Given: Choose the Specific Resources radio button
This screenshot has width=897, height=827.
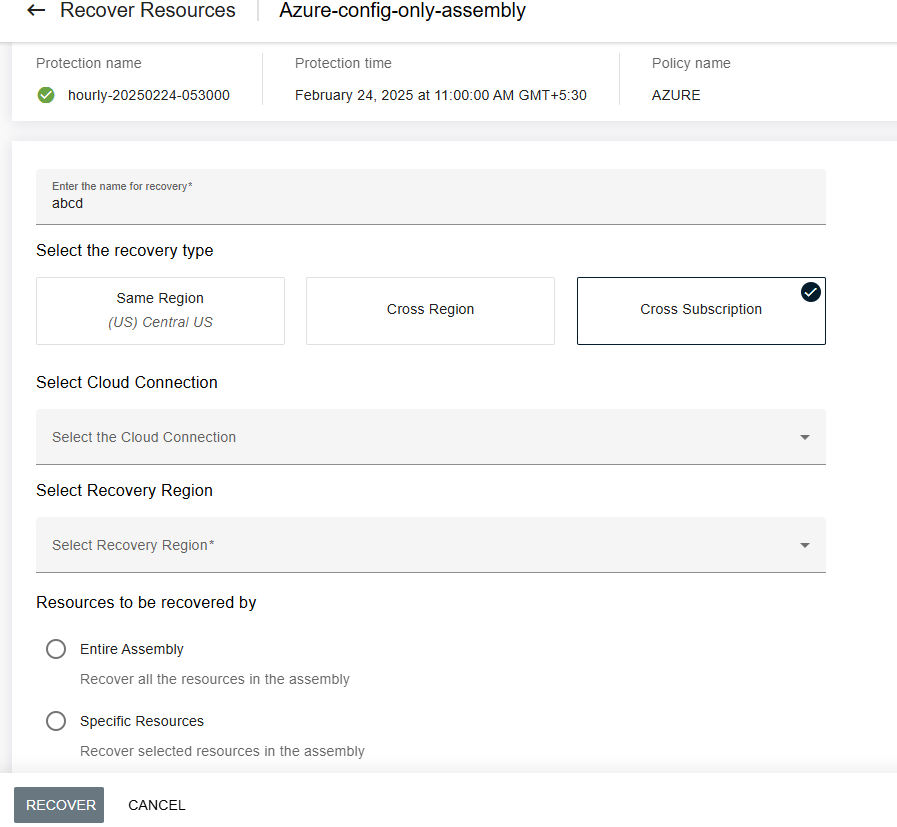Looking at the screenshot, I should click(56, 721).
